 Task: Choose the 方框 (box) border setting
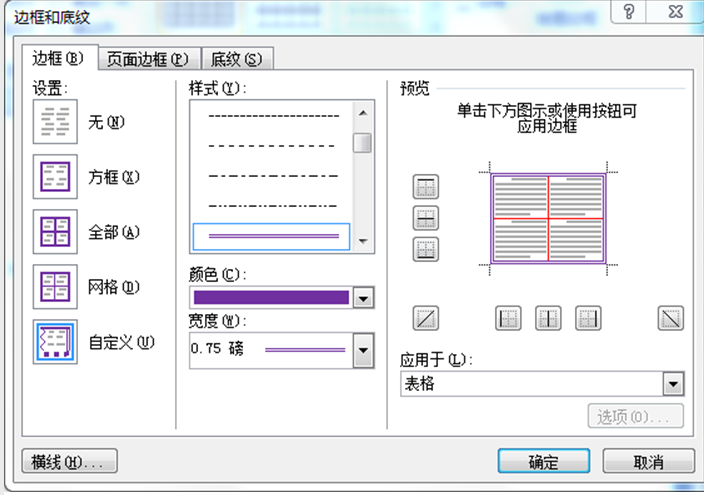pos(54,177)
